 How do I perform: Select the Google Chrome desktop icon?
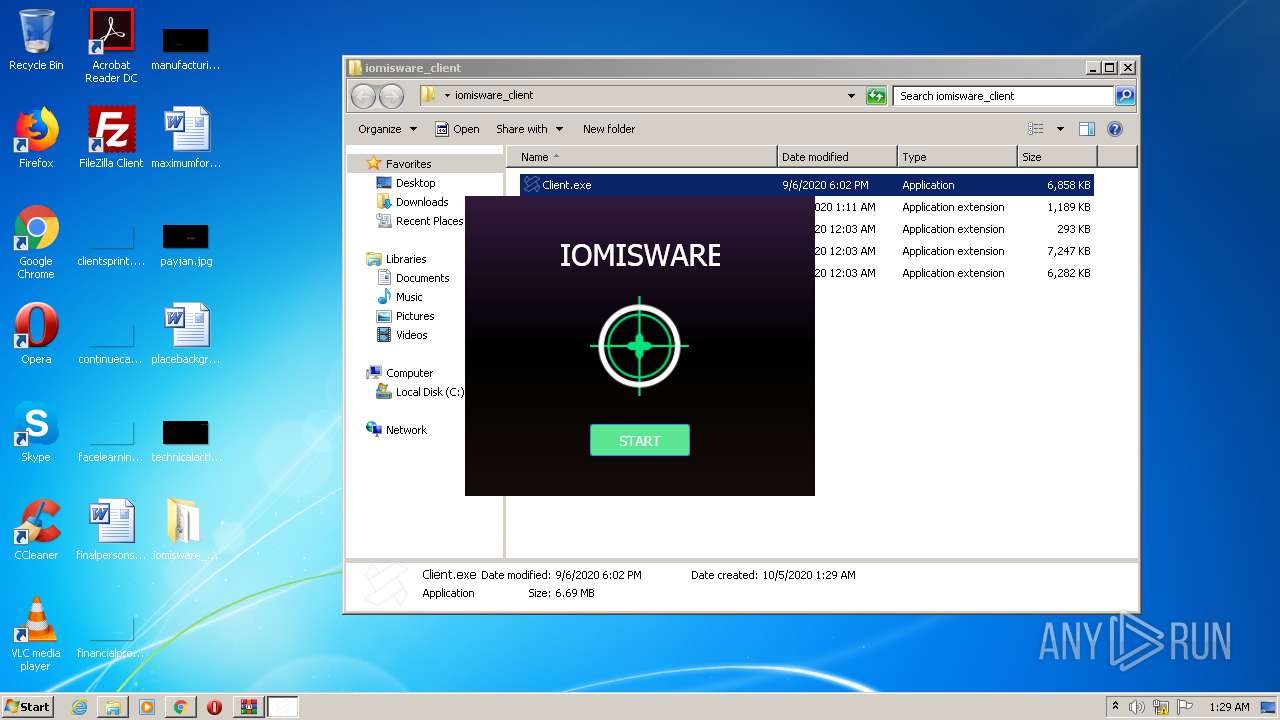click(x=36, y=243)
